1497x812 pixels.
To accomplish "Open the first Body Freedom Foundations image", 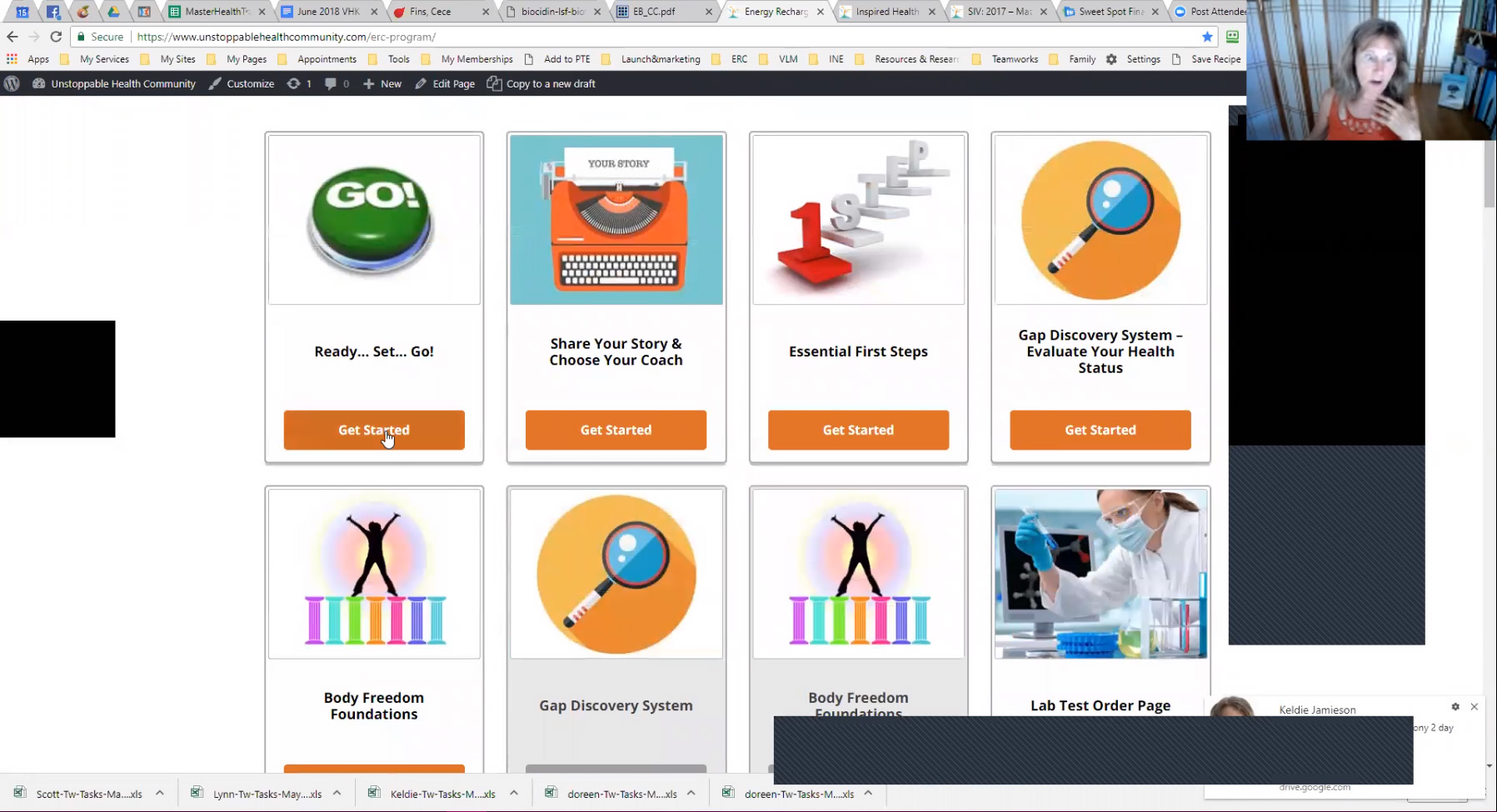I will [x=374, y=574].
